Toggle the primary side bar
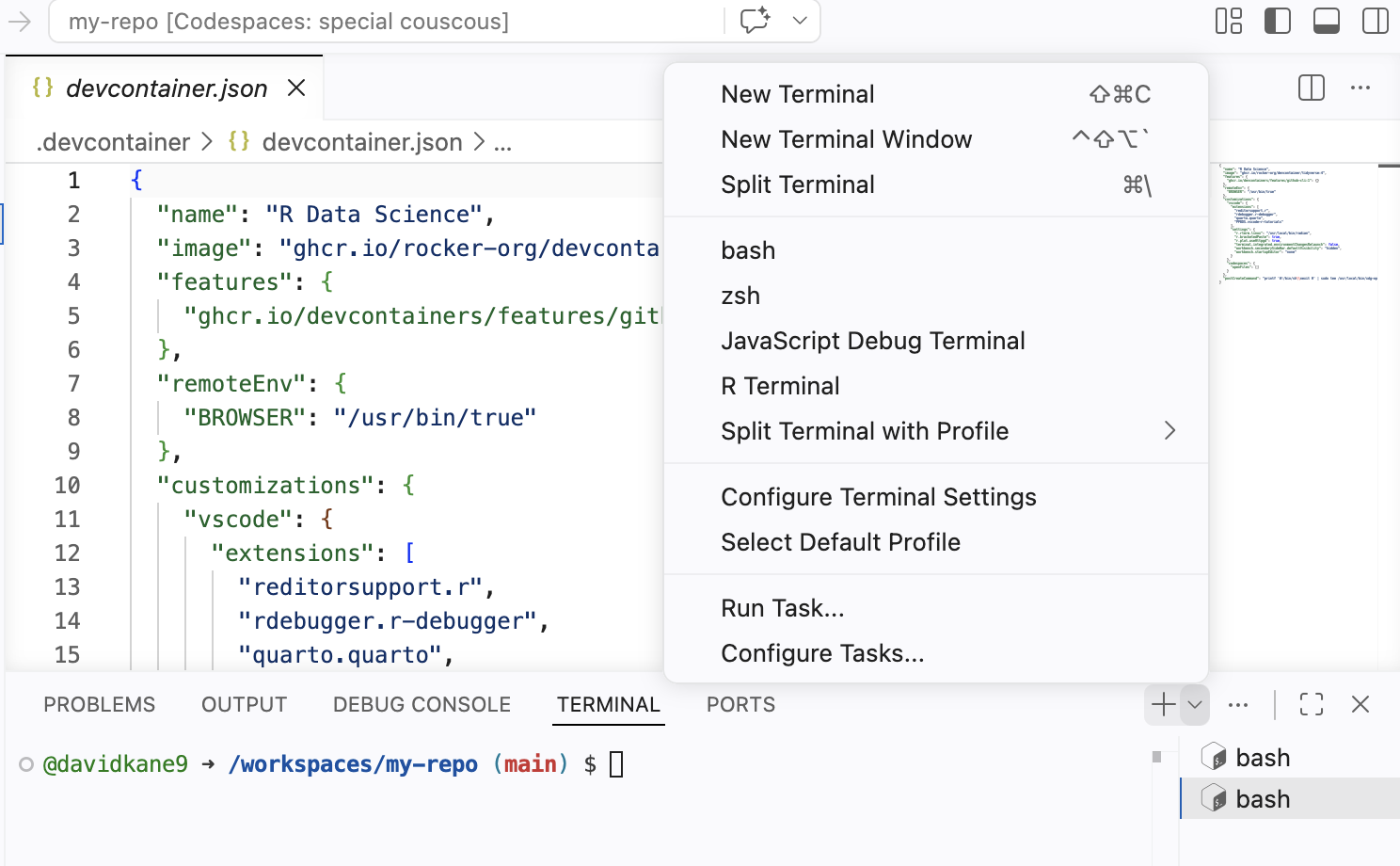This screenshot has width=1400, height=866. (x=1278, y=21)
